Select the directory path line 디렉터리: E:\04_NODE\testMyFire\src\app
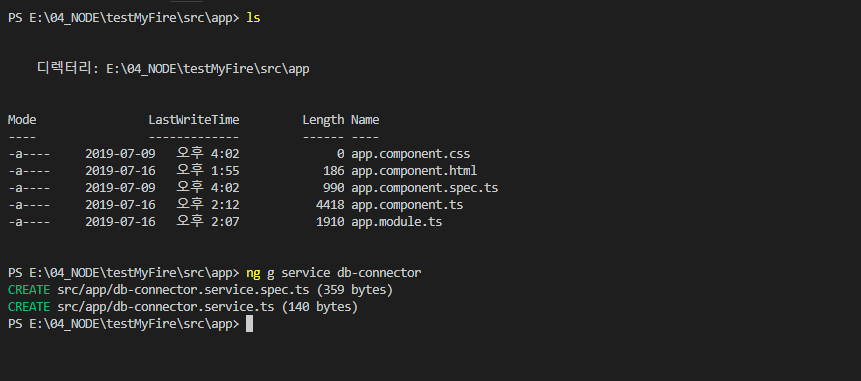The width and height of the screenshot is (861, 381). 173,69
